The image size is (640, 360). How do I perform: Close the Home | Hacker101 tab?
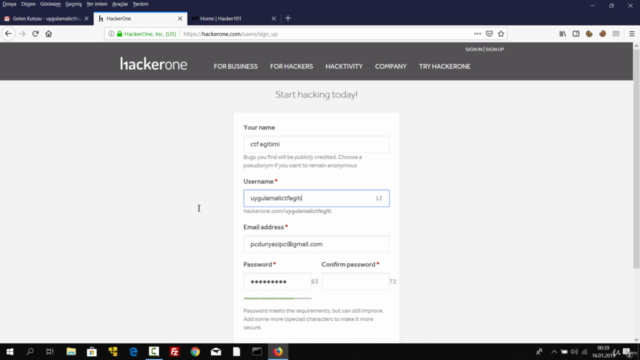coord(273,18)
